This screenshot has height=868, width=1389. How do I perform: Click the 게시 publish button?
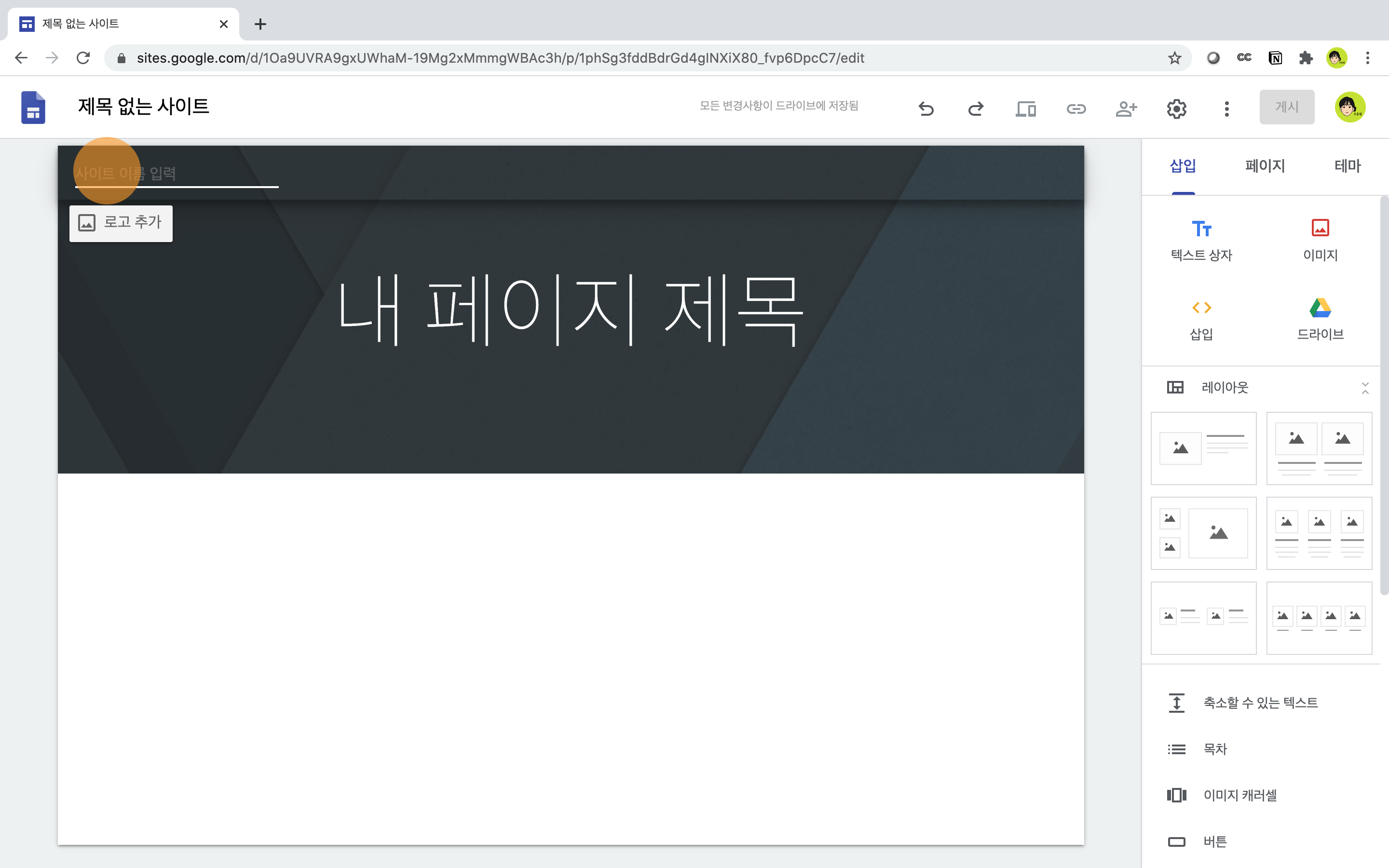[x=1286, y=107]
